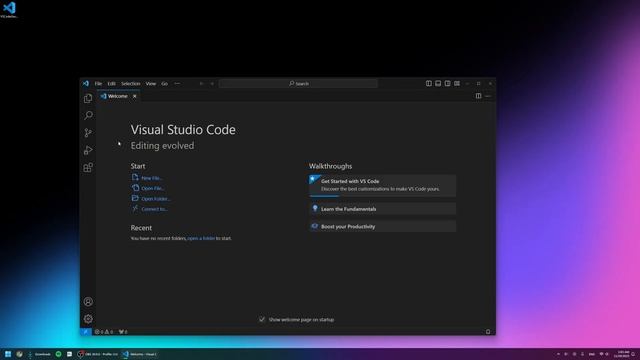Click the Open Folder... link
640x360 pixels.
(x=156, y=199)
